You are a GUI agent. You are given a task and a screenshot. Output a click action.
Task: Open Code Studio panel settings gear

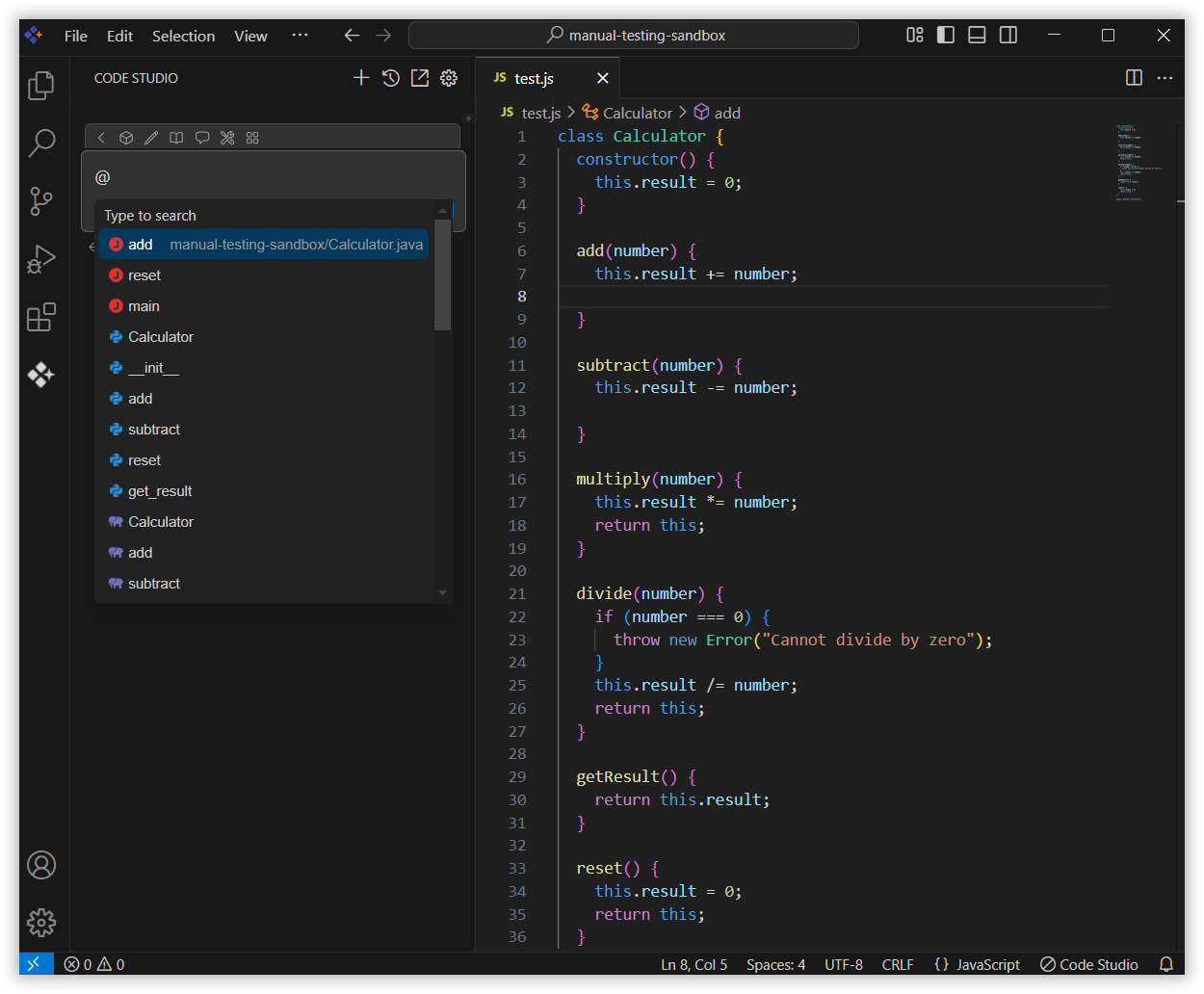coord(449,78)
